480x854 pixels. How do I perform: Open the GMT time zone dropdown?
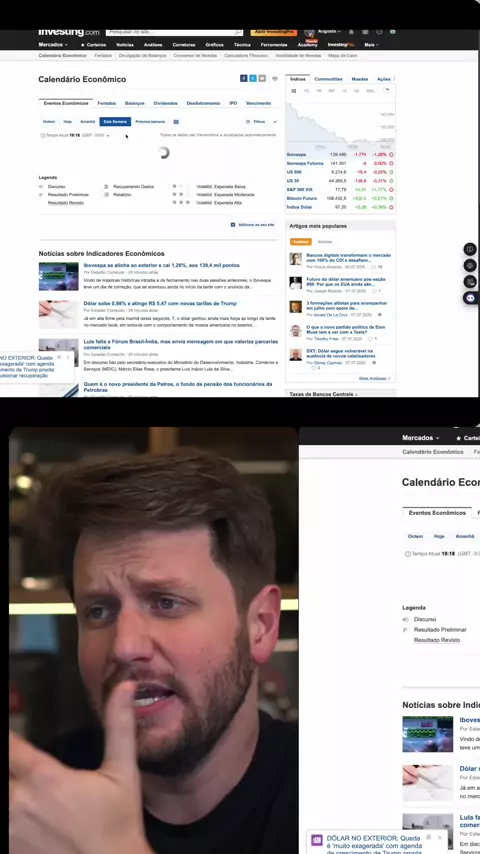pyautogui.click(x=95, y=135)
